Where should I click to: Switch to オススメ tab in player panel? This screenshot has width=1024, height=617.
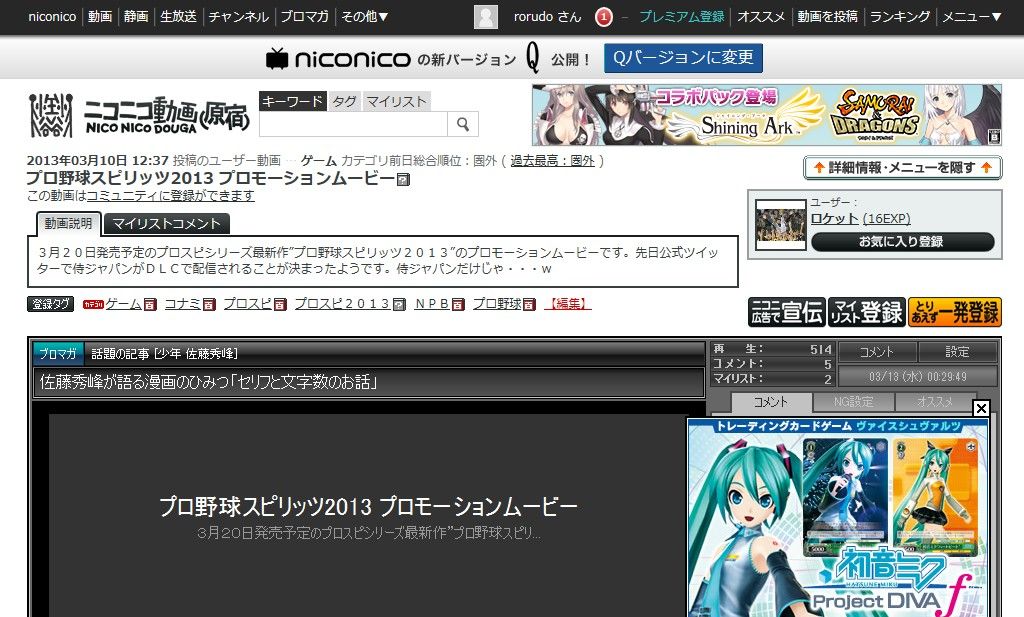935,402
